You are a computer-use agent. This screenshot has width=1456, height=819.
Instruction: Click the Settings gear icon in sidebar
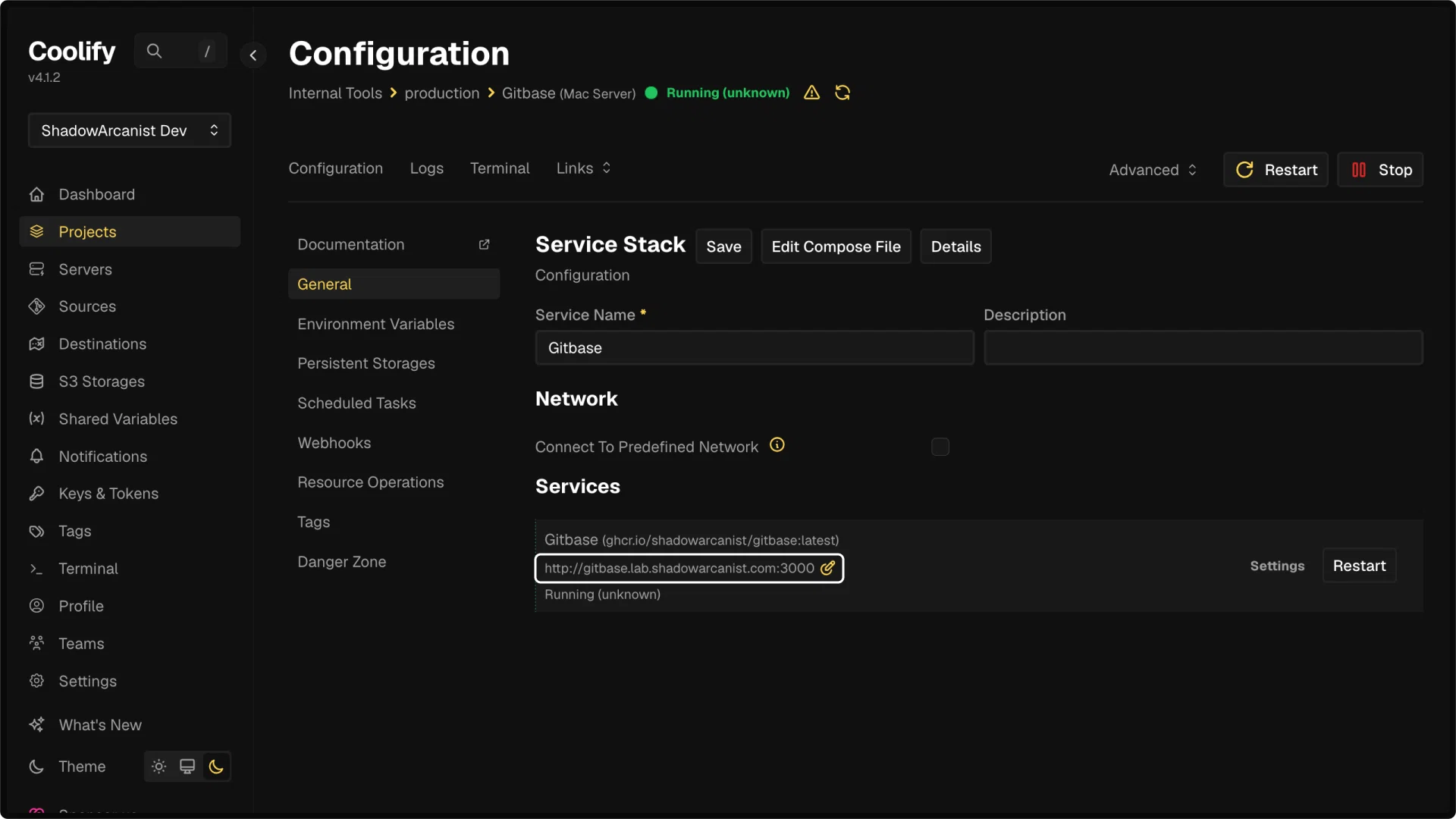36,681
